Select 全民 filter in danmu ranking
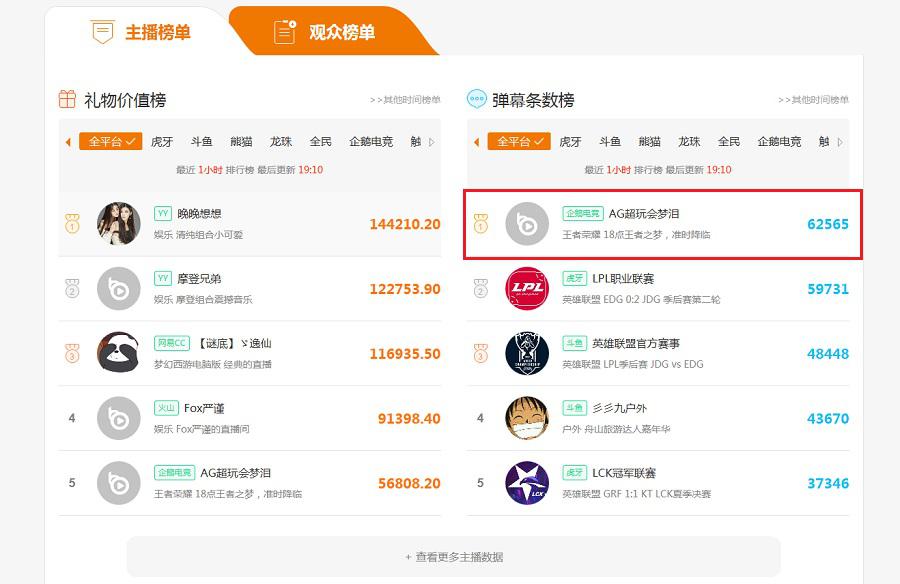Viewport: 900px width, 584px height. 729,141
